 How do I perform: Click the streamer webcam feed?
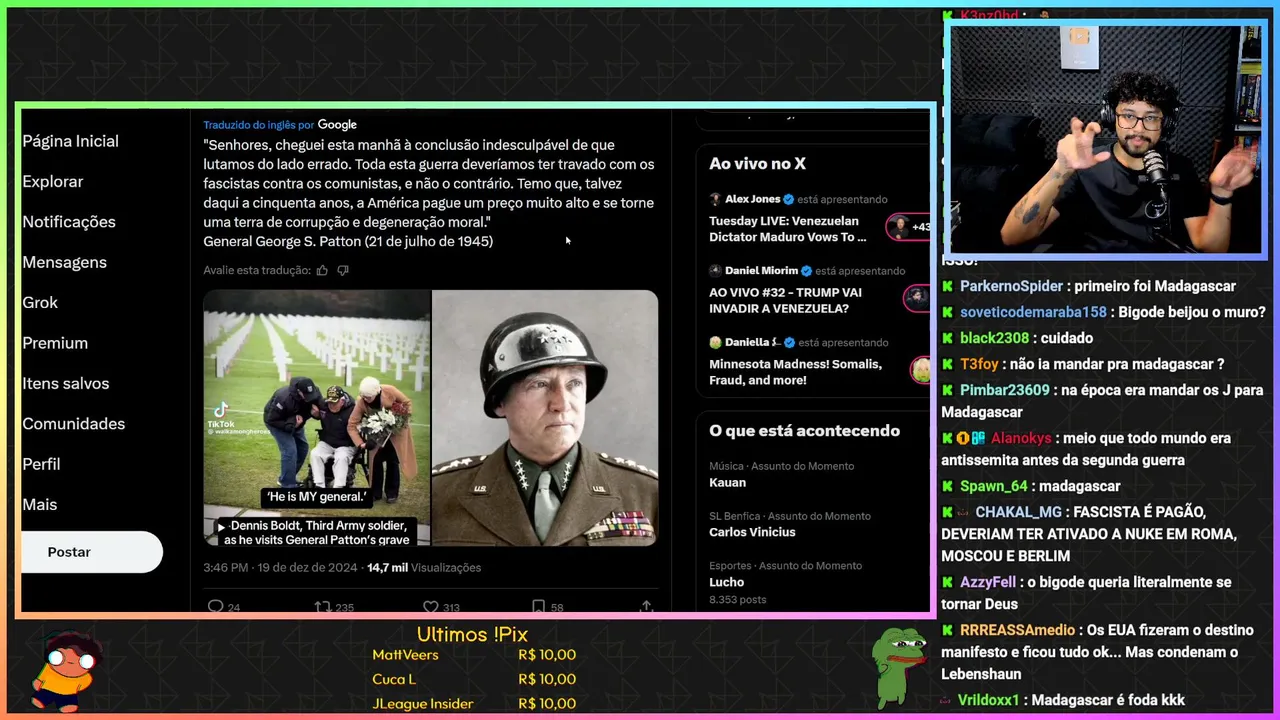tap(1106, 139)
